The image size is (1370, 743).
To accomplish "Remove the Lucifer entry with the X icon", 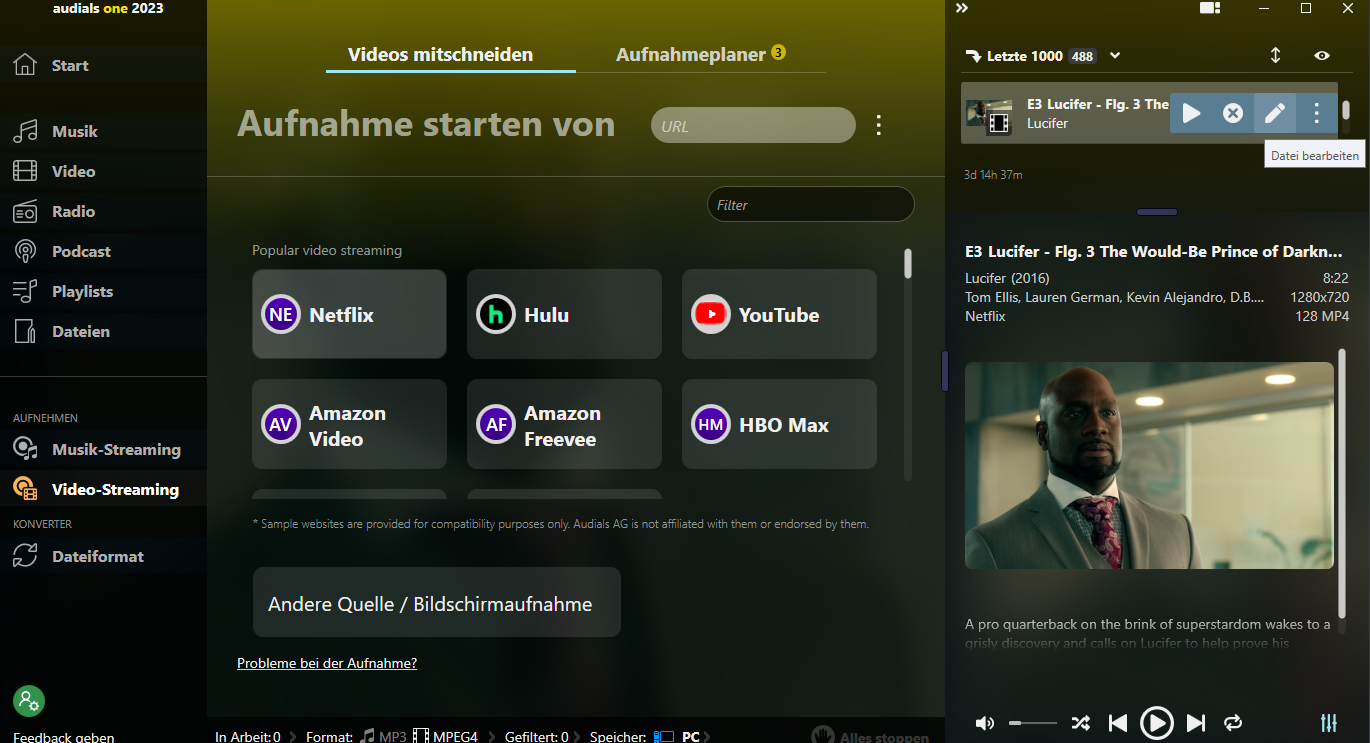I will pos(1233,113).
